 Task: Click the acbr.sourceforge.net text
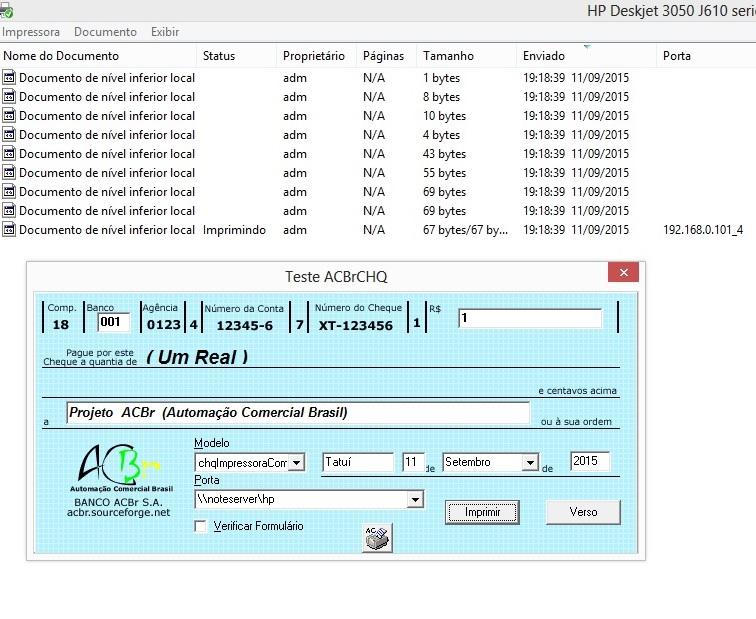point(119,512)
